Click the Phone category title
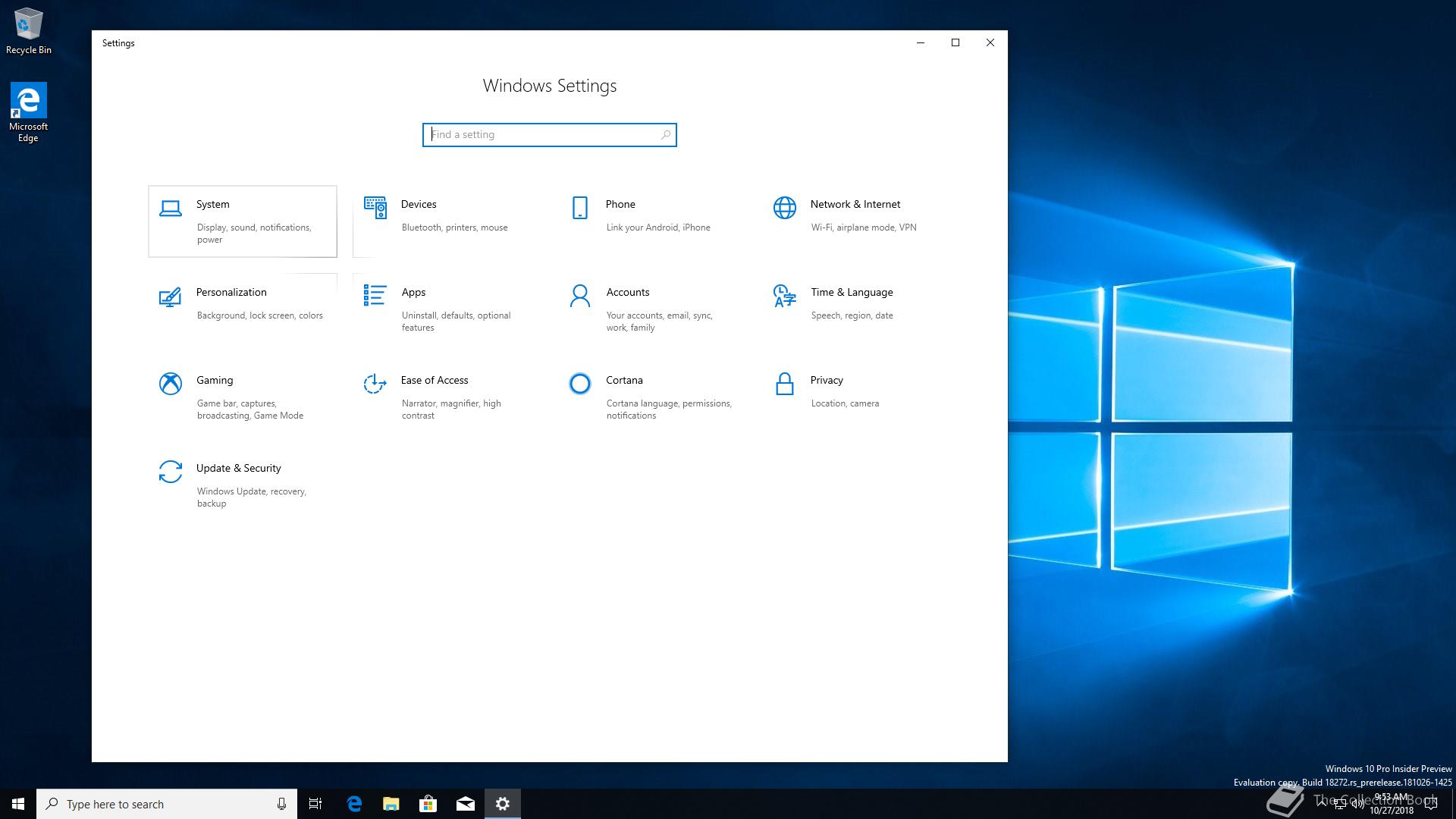The width and height of the screenshot is (1456, 819). pos(620,205)
